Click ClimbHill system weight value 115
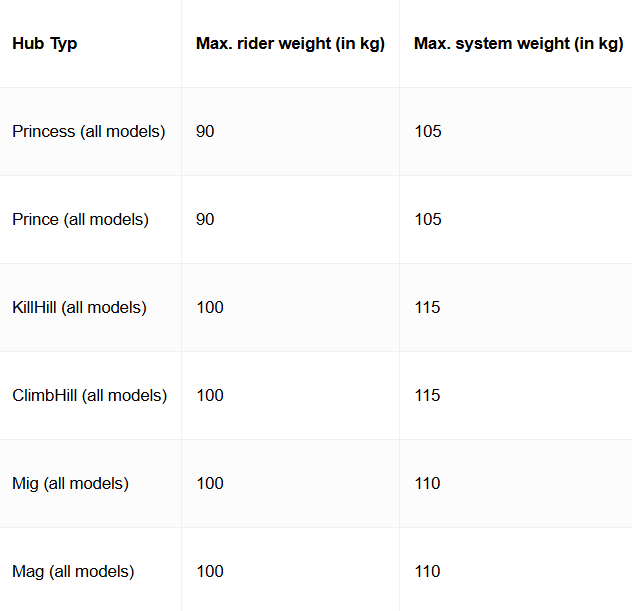 tap(427, 395)
